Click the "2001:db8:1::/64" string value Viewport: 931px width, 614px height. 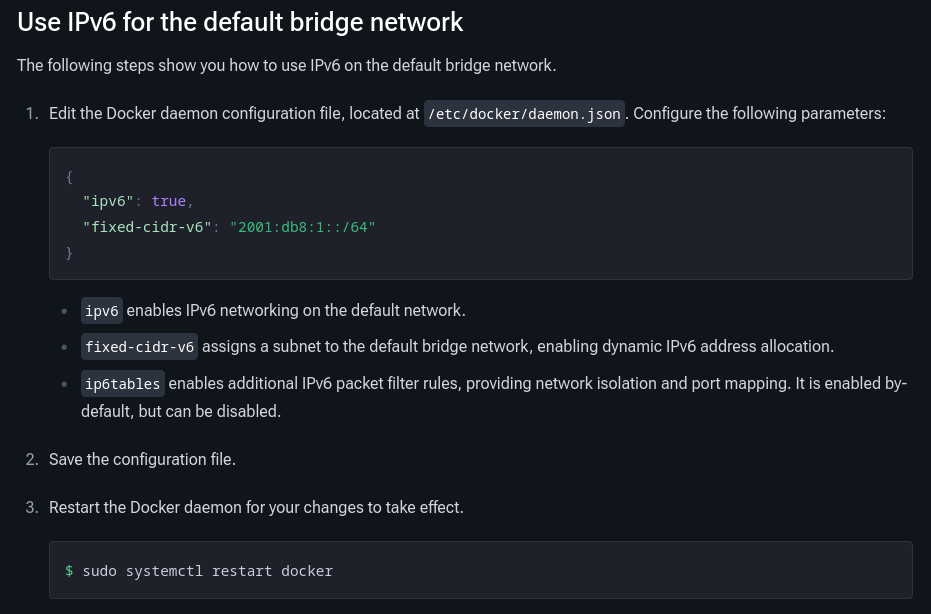tap(302, 227)
